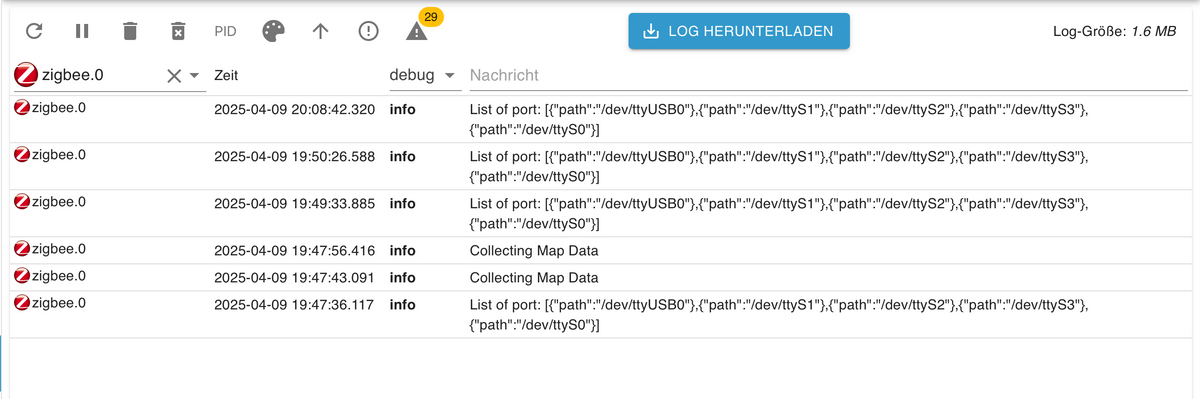Refresh the log view
This screenshot has height=399, width=1200.
click(x=34, y=31)
